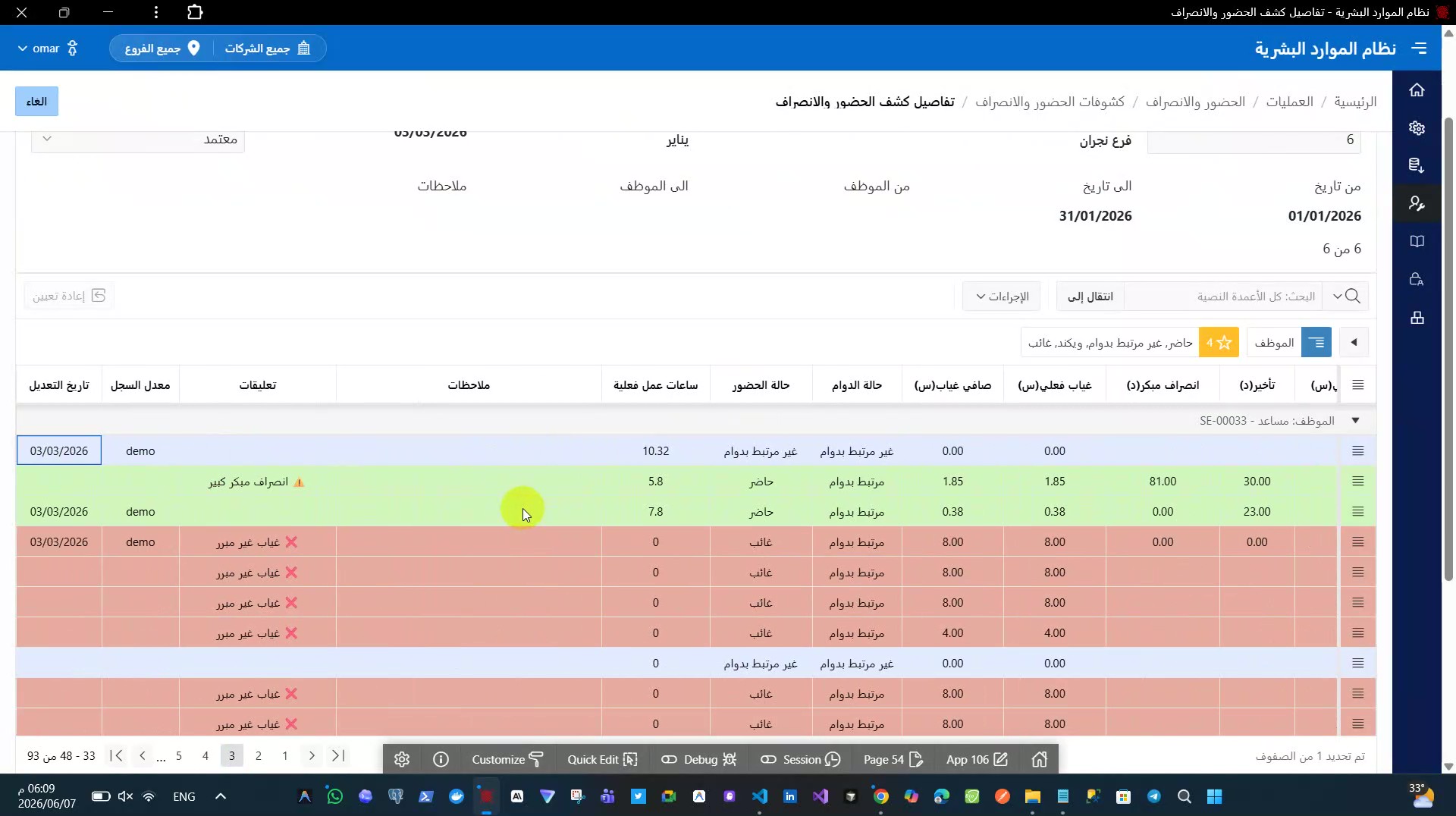This screenshot has height=816, width=1456.
Task: Open WhatsApp from the taskbar
Action: tap(334, 796)
